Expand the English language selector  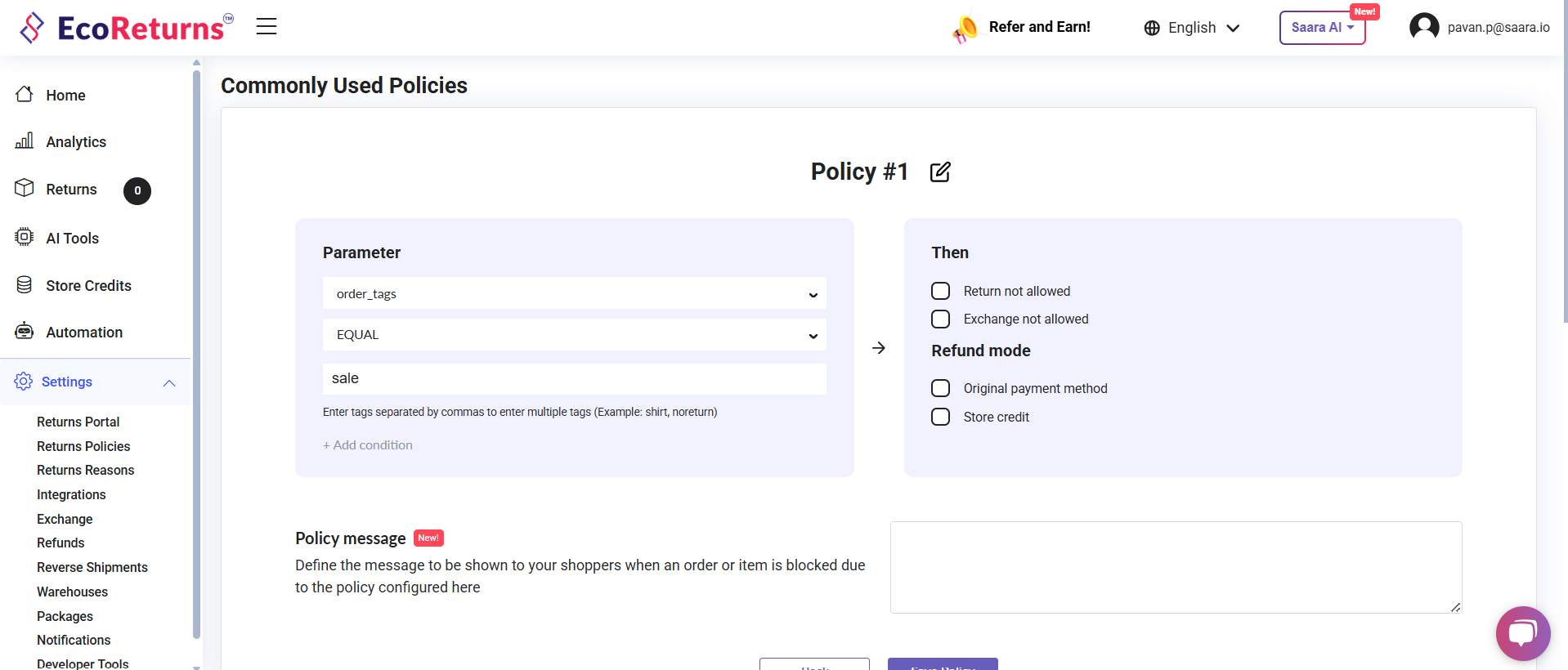point(1192,28)
